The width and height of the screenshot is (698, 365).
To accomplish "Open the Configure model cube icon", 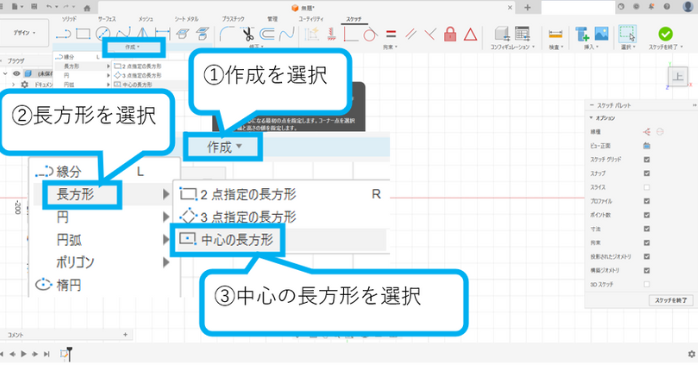I will click(502, 34).
